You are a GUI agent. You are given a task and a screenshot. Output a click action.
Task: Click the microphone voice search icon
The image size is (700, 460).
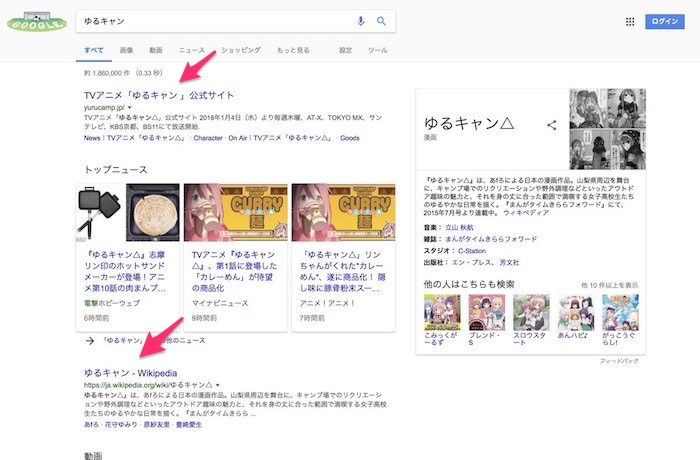[361, 21]
